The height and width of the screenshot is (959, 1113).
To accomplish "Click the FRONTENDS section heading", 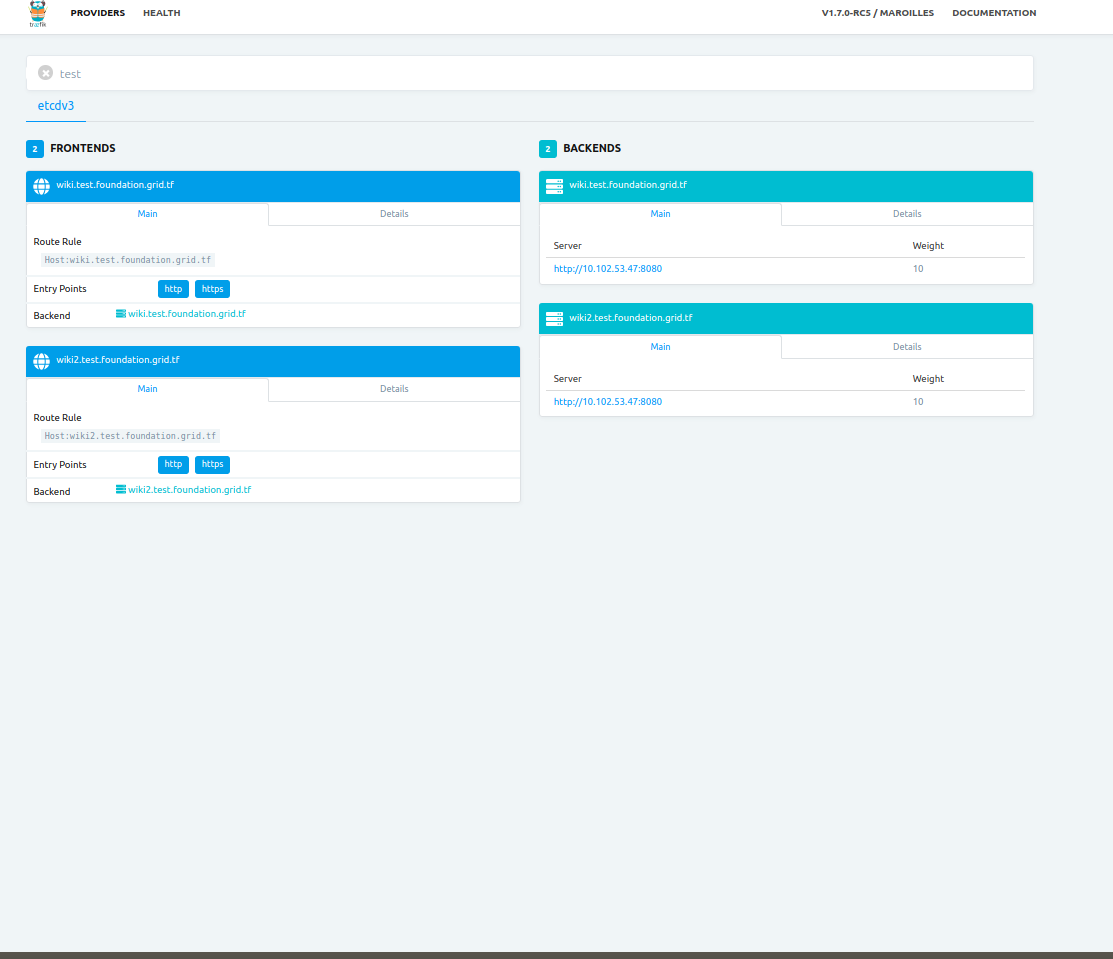I will pos(83,148).
